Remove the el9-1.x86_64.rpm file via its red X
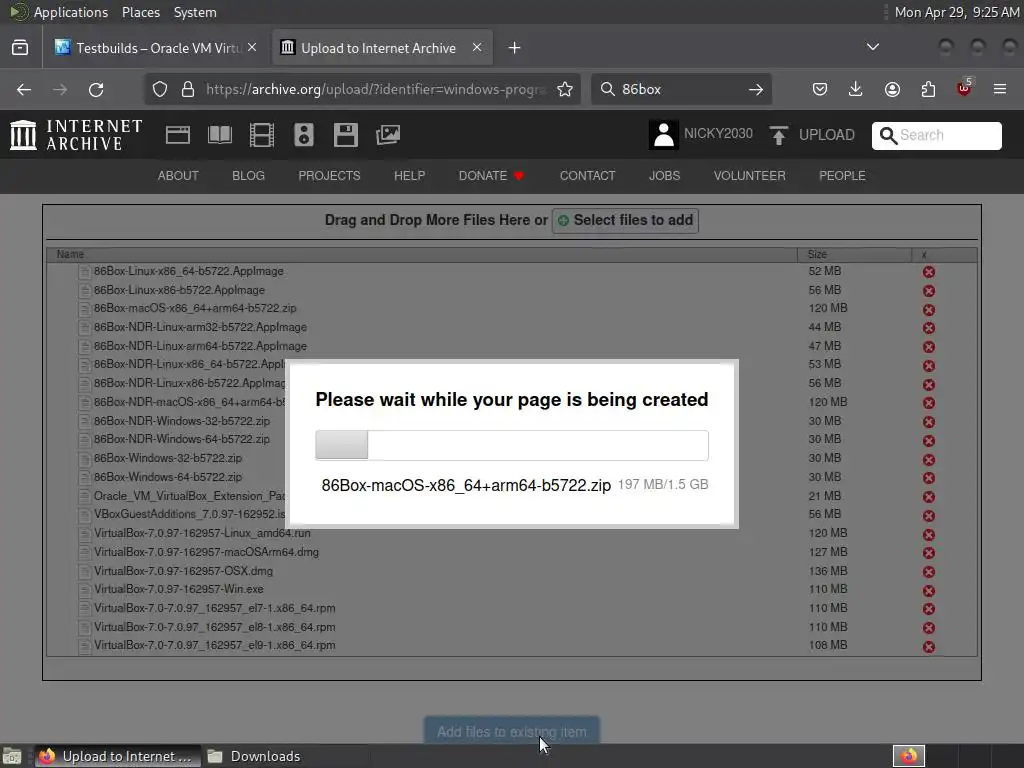 click(x=929, y=647)
